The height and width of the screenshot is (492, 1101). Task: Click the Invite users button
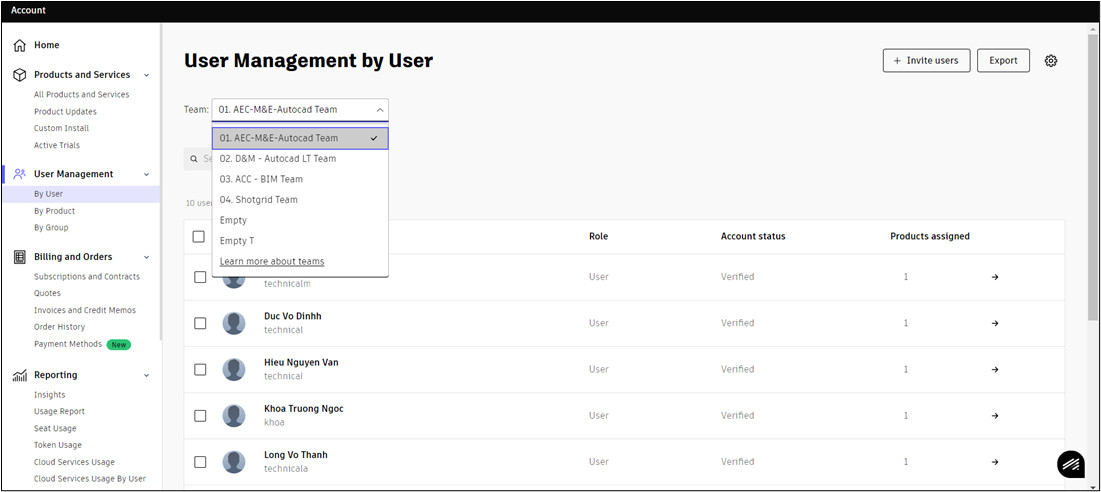click(x=926, y=60)
